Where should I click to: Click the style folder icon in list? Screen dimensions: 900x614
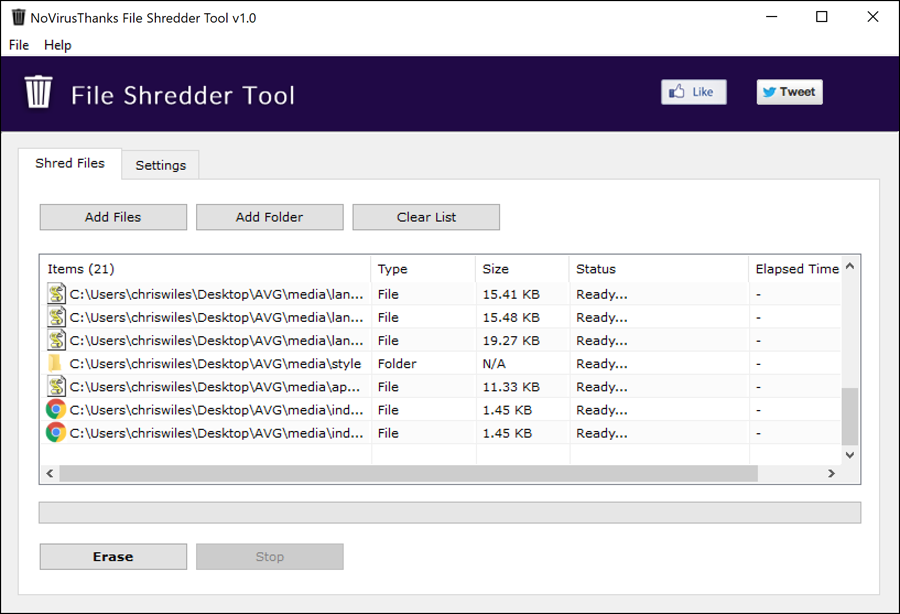pyautogui.click(x=55, y=363)
